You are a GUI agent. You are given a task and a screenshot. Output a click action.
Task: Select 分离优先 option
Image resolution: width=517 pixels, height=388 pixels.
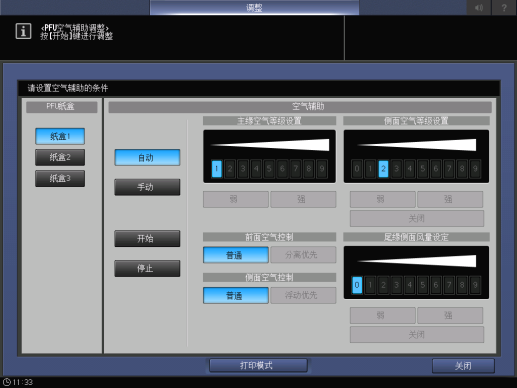pyautogui.click(x=303, y=255)
